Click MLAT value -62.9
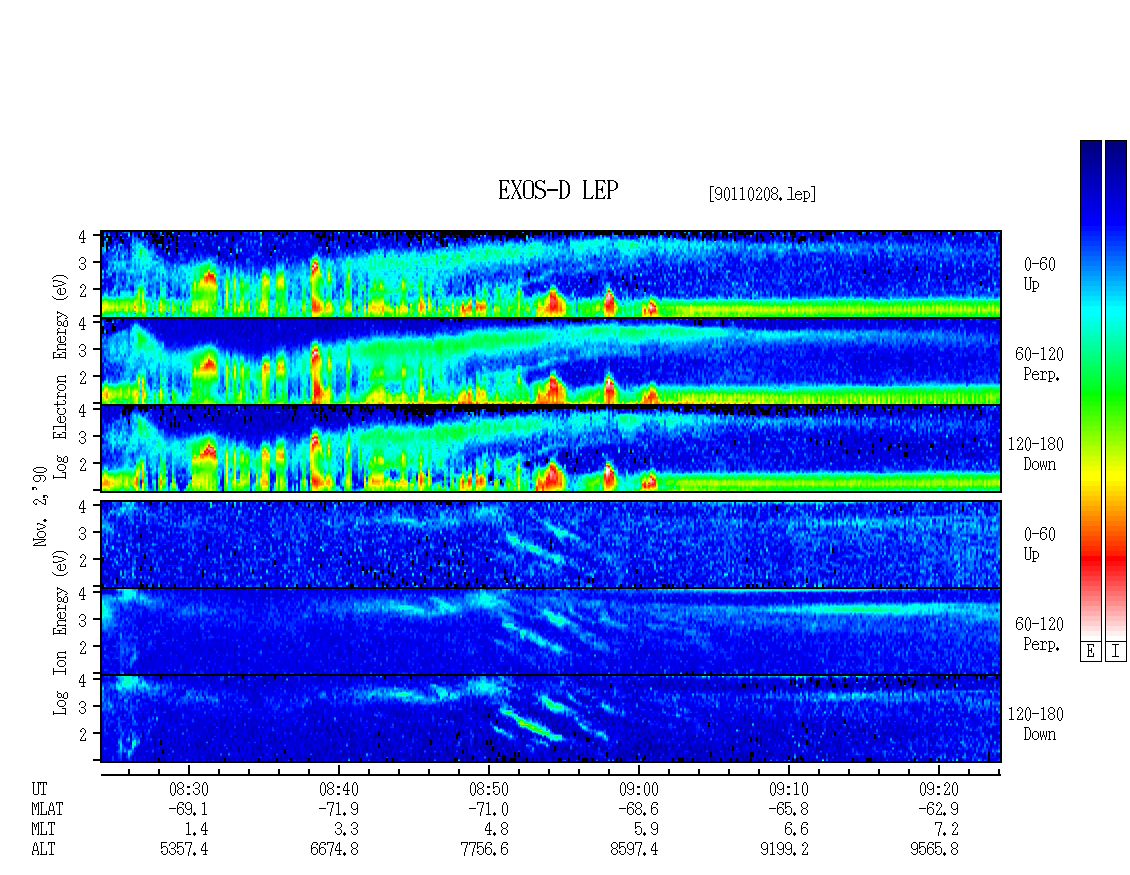This screenshot has width=1130, height=875. [938, 809]
